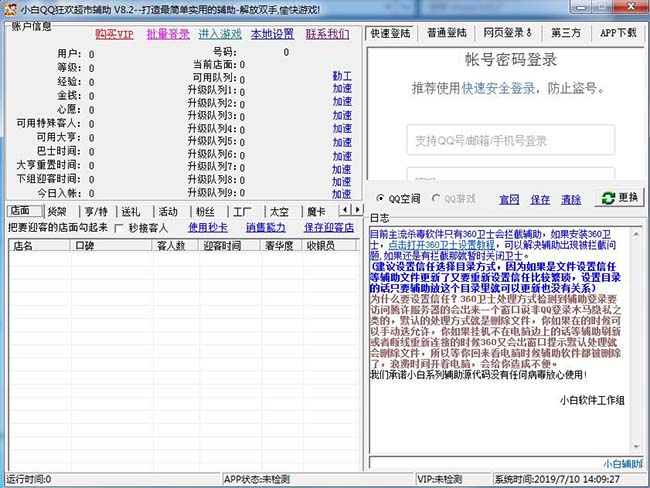Click 加速 next to 升级队列3

(x=342, y=115)
